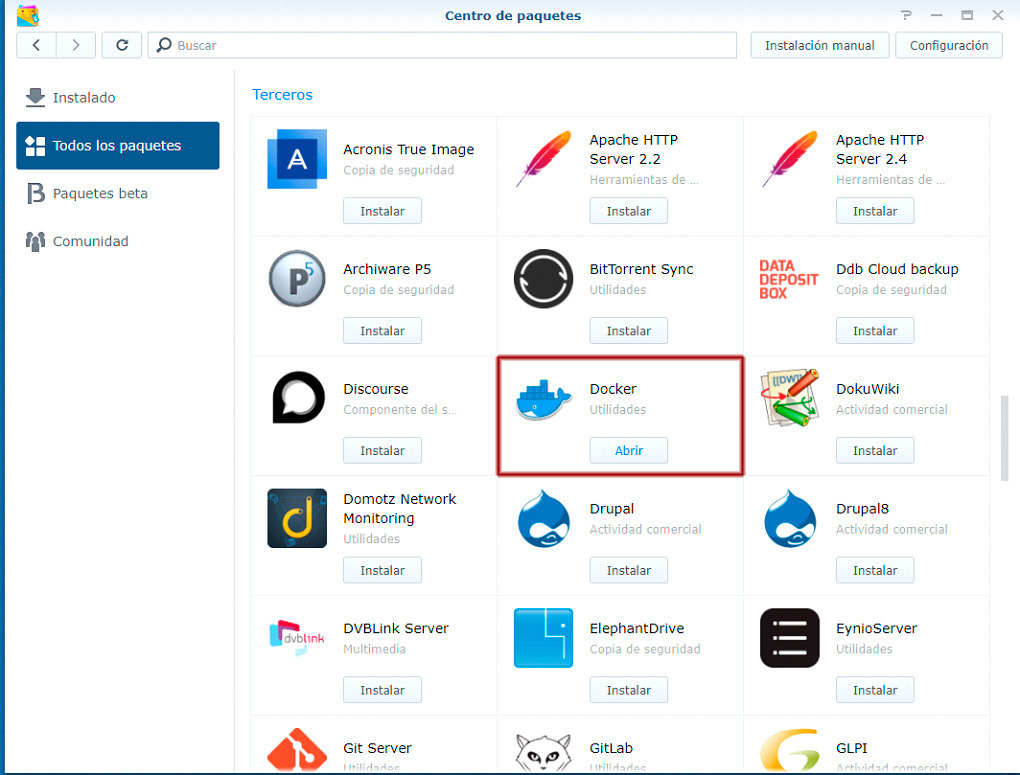The height and width of the screenshot is (775, 1020).
Task: Click the EynioServer icon
Action: (x=790, y=638)
